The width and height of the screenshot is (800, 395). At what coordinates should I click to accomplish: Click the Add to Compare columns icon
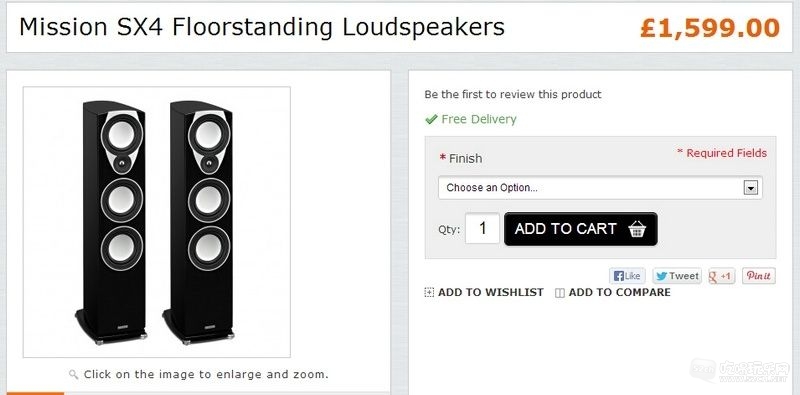coord(560,293)
